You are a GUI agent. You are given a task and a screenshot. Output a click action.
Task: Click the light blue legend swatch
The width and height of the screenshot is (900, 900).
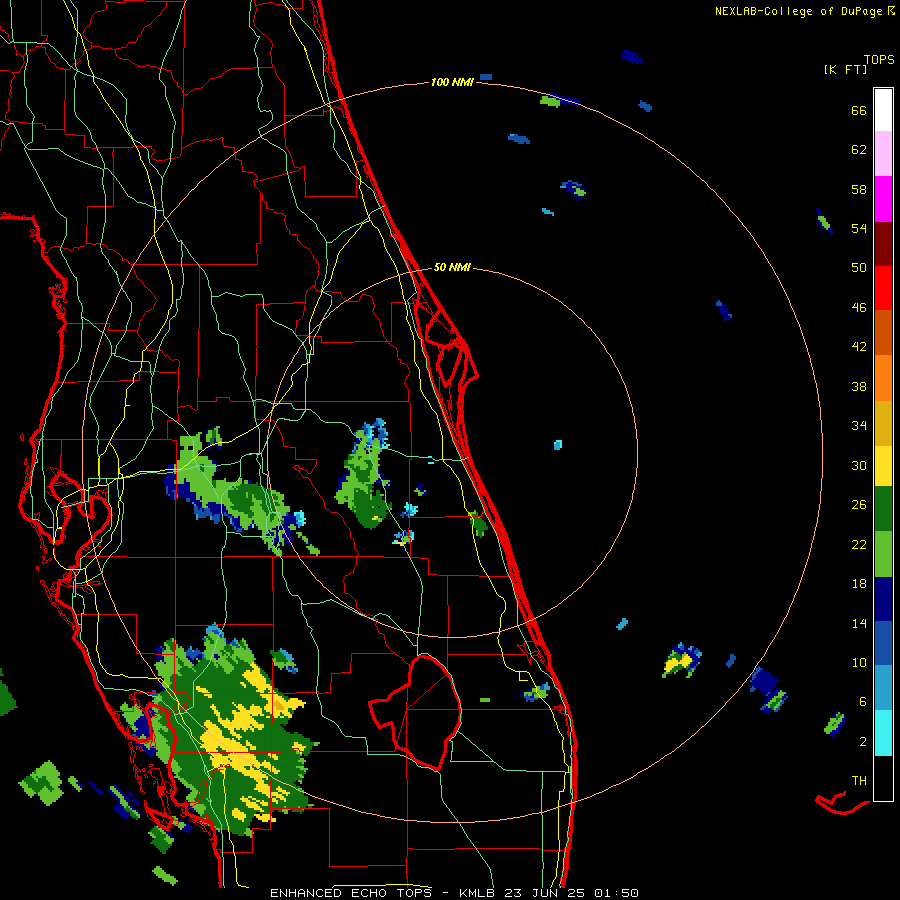(x=883, y=688)
